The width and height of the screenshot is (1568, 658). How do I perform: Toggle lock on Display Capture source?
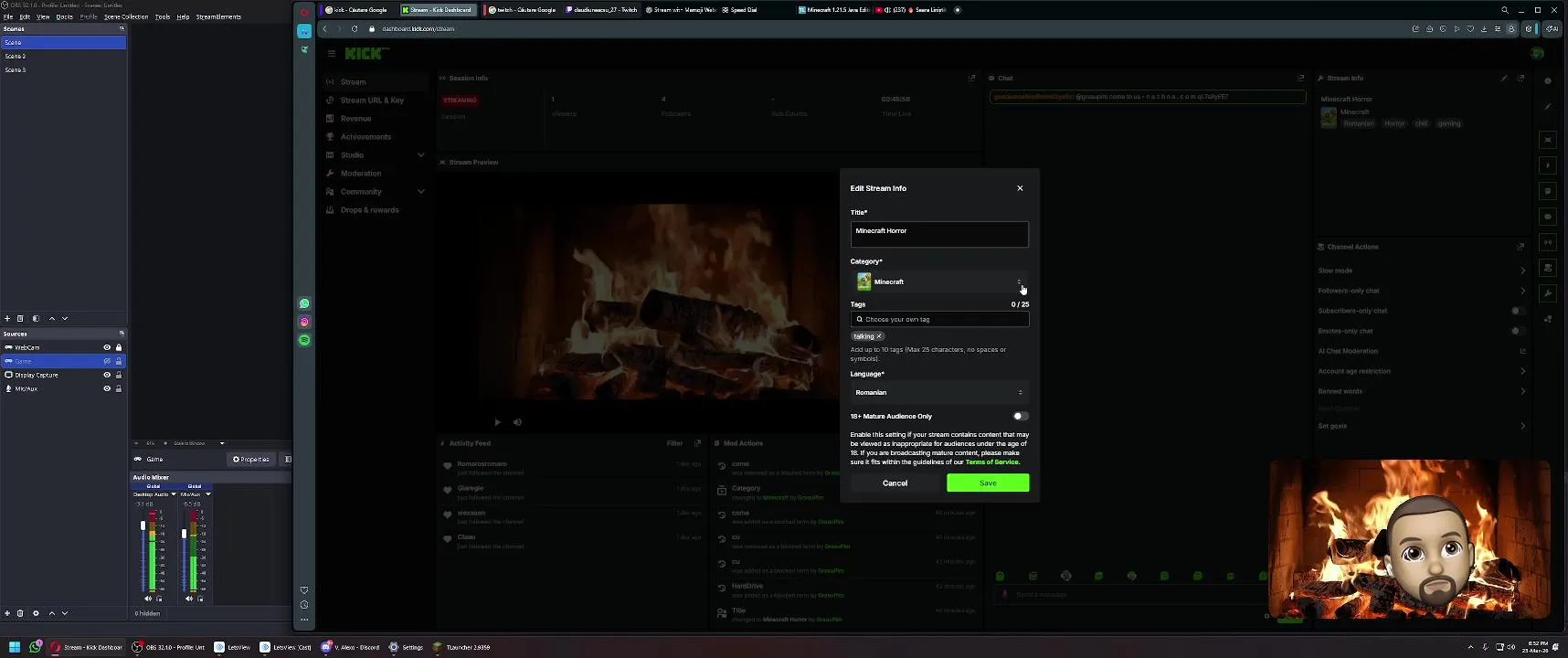pos(119,375)
